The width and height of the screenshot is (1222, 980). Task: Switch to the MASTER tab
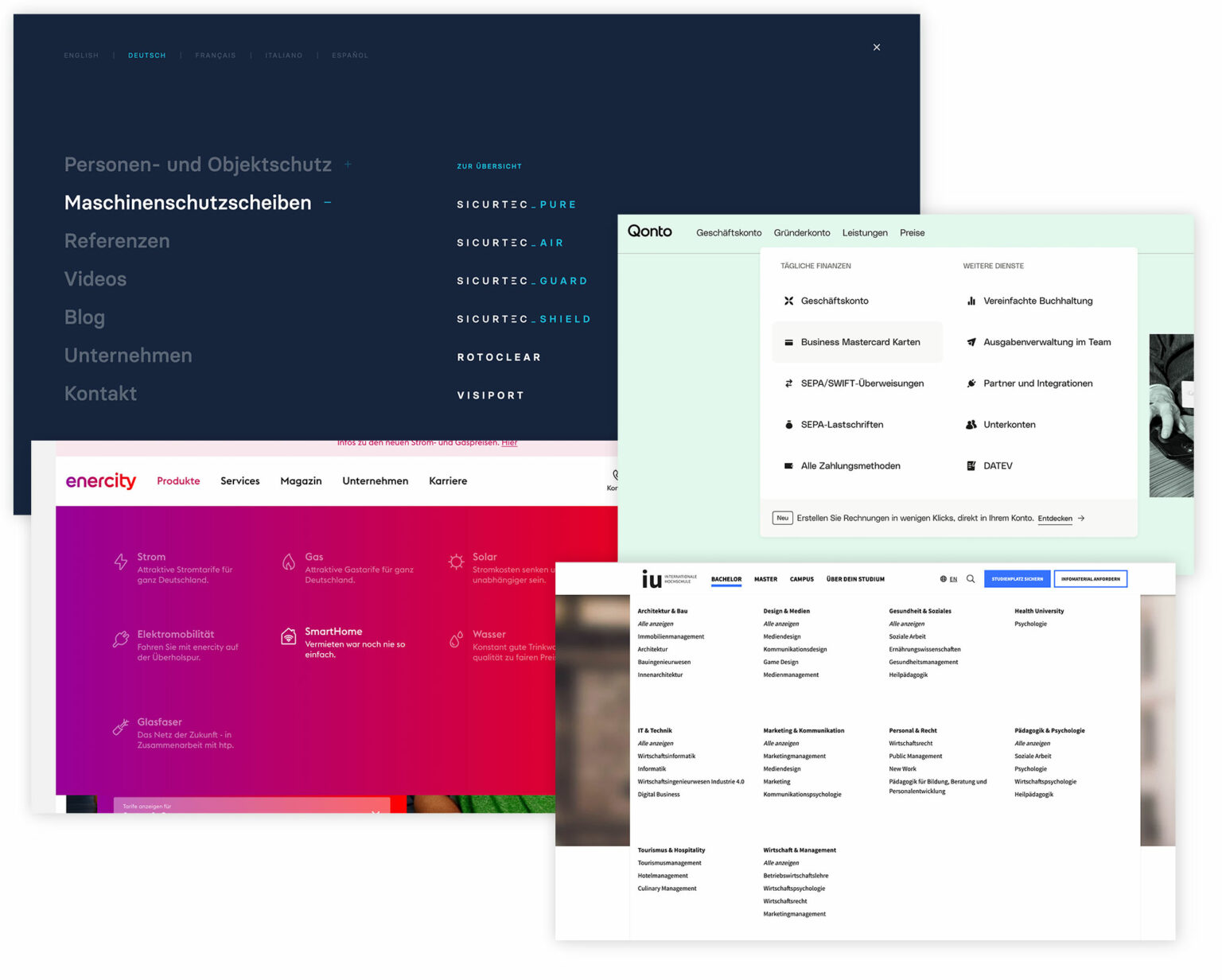(x=765, y=579)
